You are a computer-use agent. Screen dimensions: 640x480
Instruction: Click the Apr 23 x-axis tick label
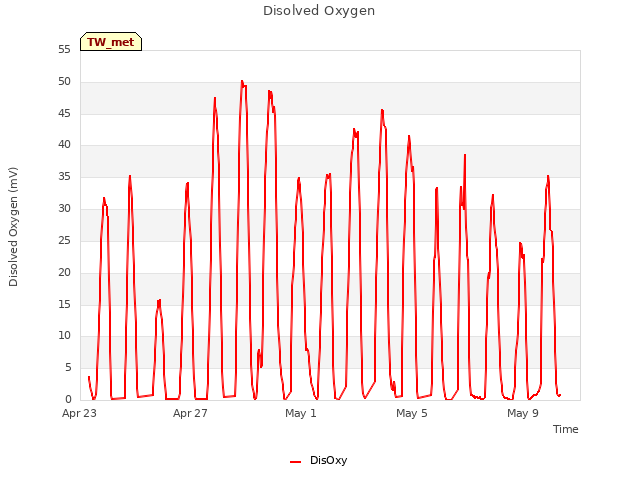click(79, 413)
